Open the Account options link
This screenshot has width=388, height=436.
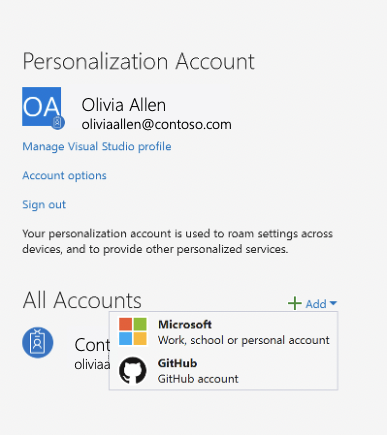pos(64,175)
